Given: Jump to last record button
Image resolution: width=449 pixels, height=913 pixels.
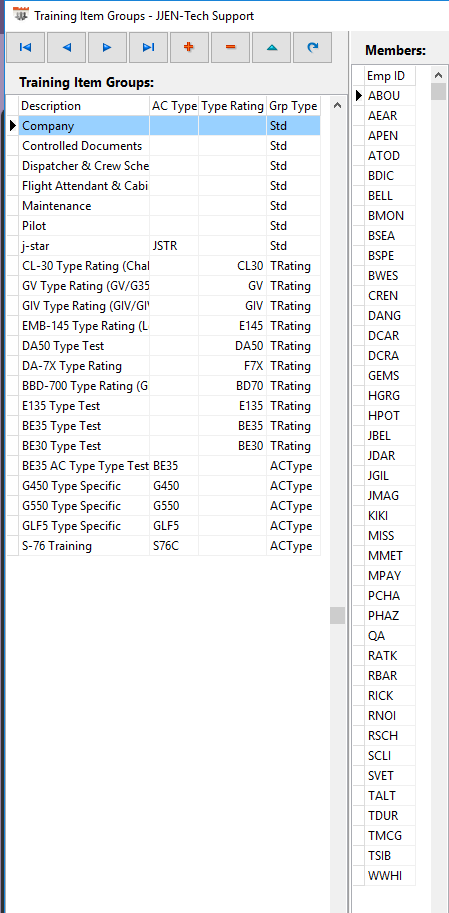Looking at the screenshot, I should (148, 48).
